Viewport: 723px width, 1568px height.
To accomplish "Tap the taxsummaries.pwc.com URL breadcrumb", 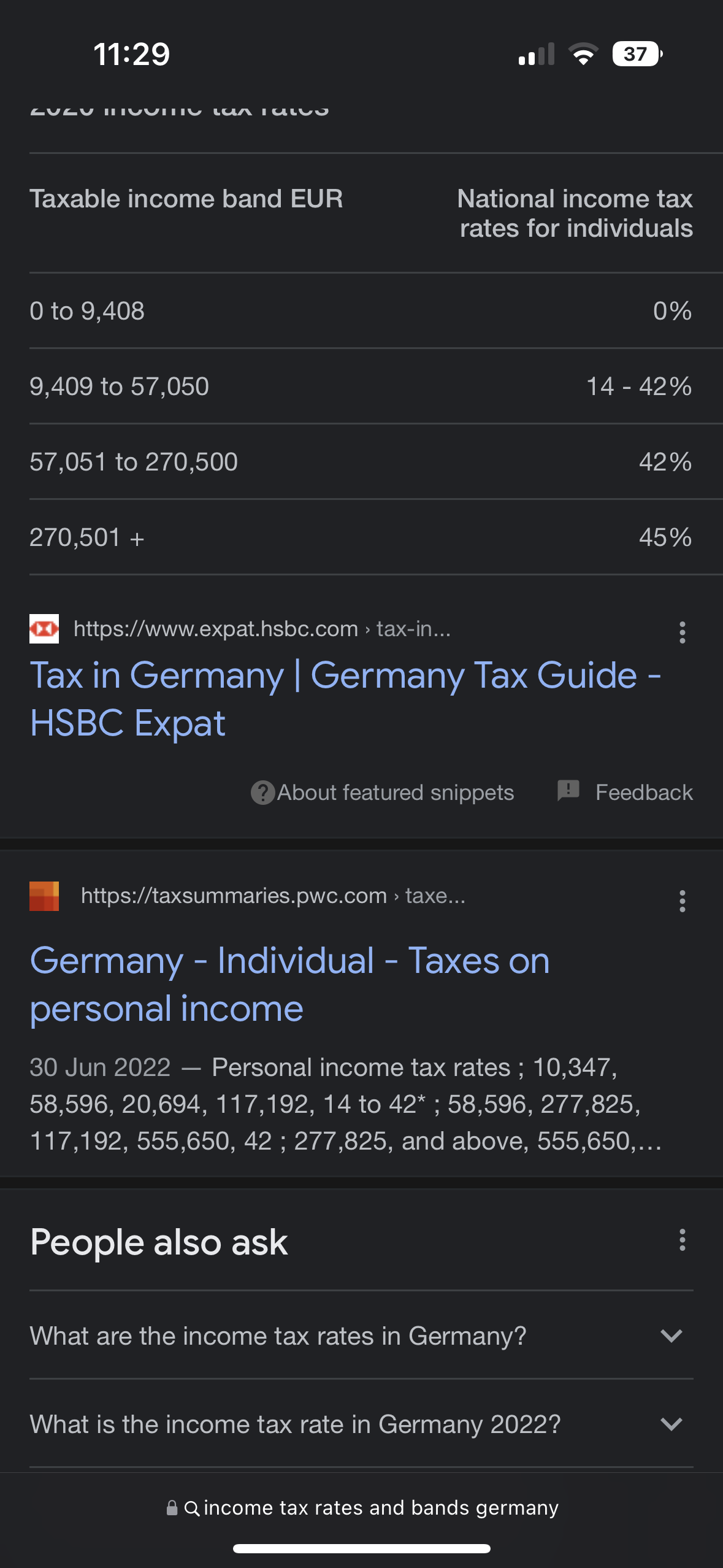I will (273, 896).
